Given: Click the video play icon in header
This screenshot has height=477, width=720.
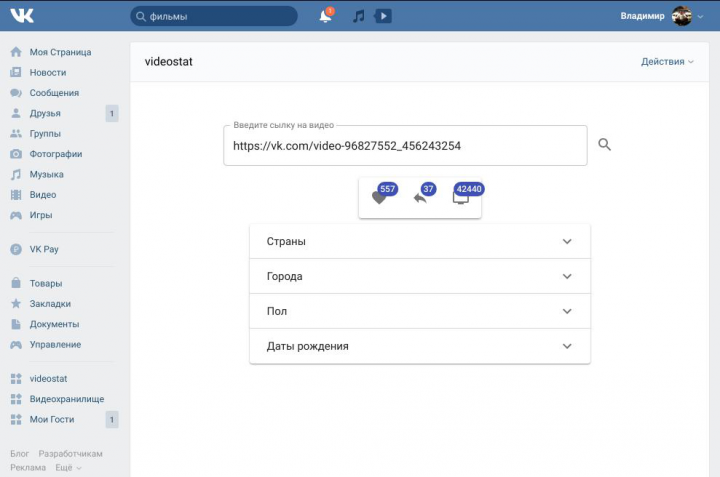Looking at the screenshot, I should [x=383, y=16].
